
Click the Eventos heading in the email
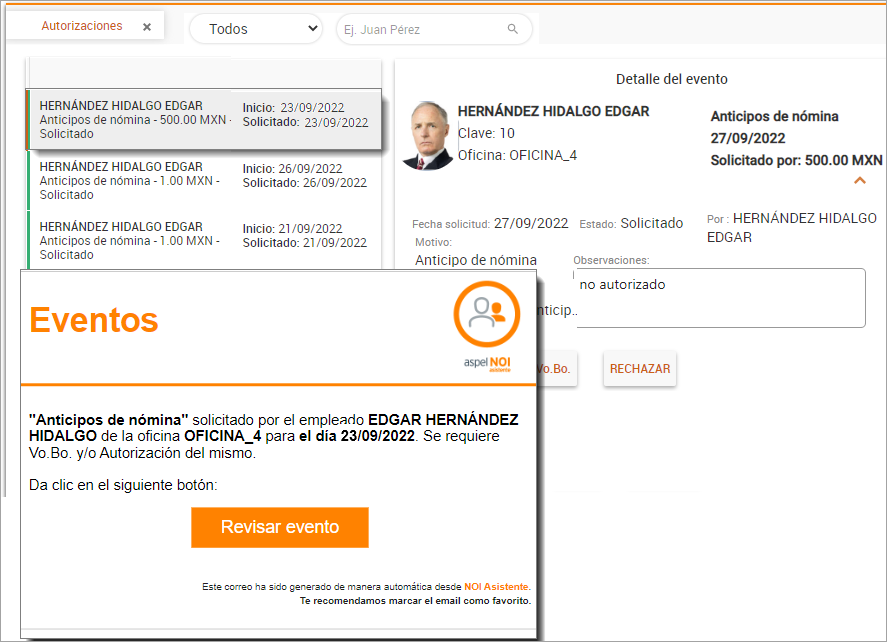[x=94, y=320]
